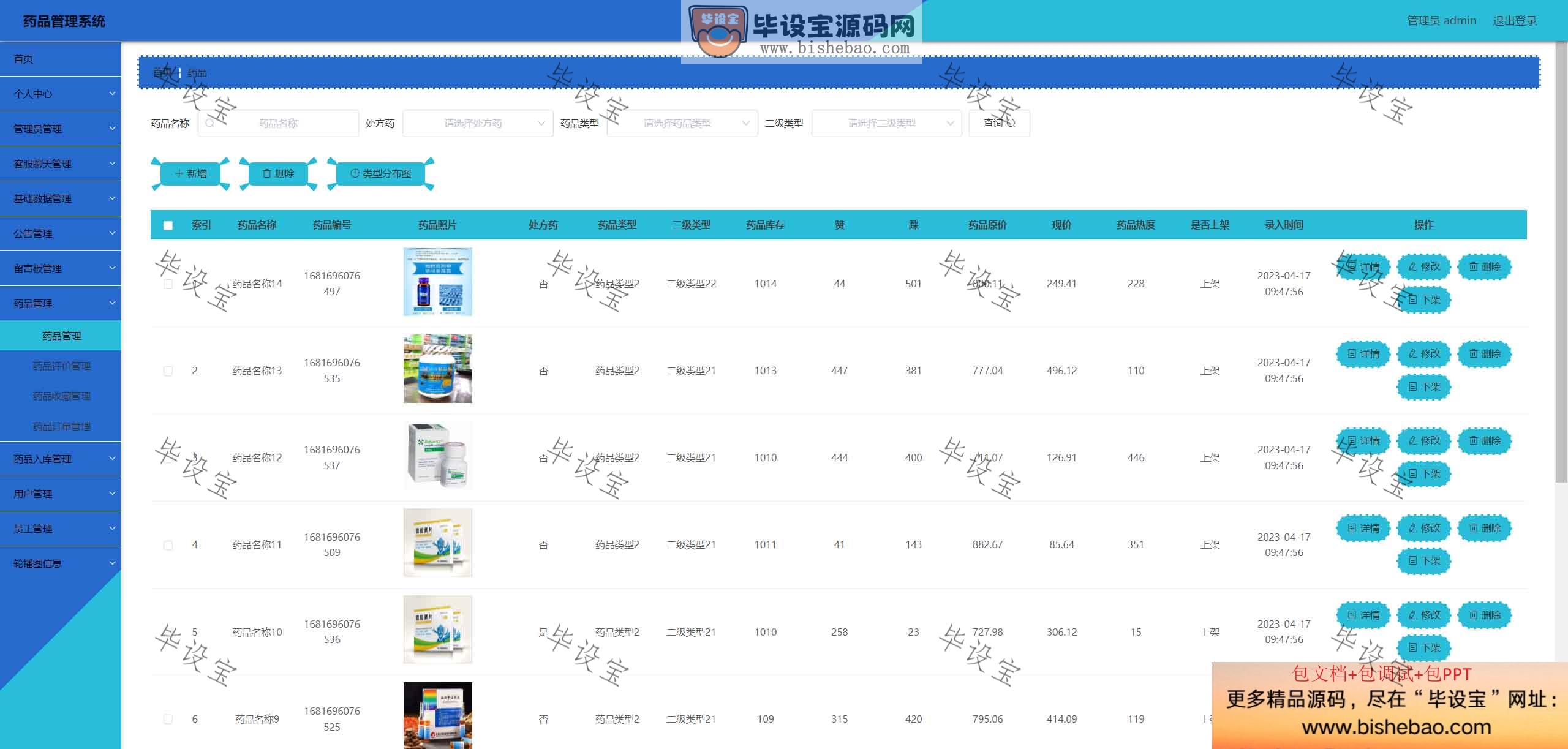Image resolution: width=1568 pixels, height=749 pixels.
Task: Open 药品订单管理 submenu item
Action: pyautogui.click(x=61, y=426)
